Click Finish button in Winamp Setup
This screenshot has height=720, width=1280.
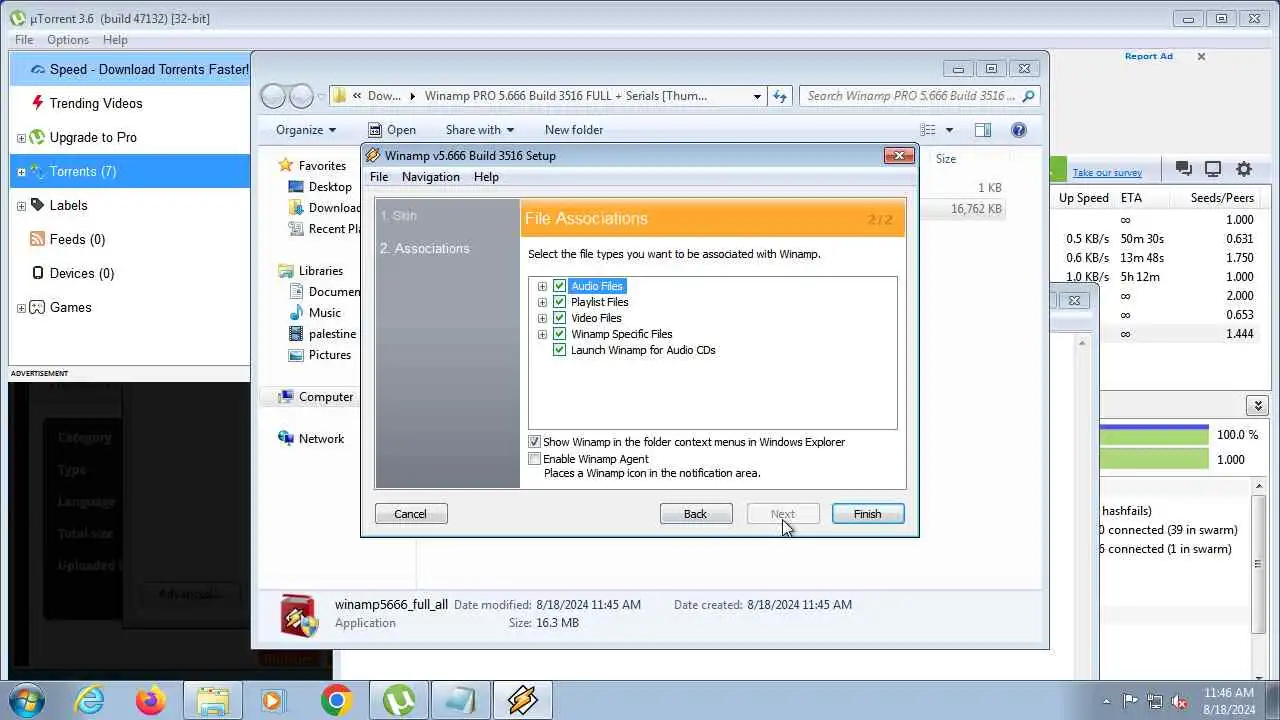point(868,514)
